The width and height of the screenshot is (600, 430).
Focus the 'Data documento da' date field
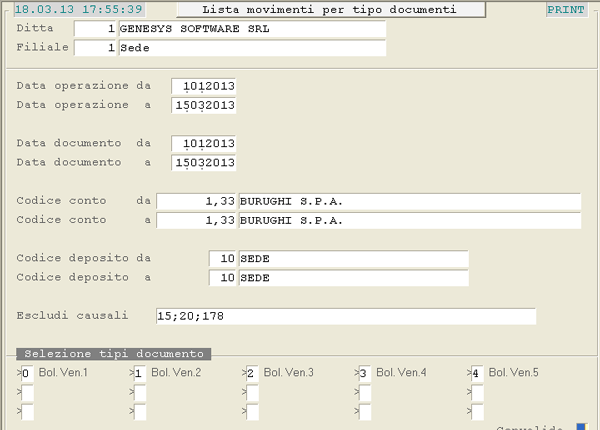(204, 144)
